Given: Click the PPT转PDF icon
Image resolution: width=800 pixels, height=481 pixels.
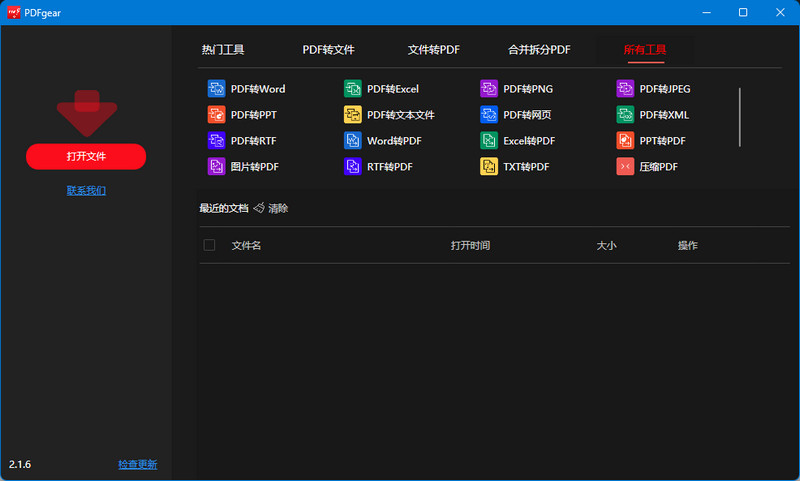Looking at the screenshot, I should (624, 141).
